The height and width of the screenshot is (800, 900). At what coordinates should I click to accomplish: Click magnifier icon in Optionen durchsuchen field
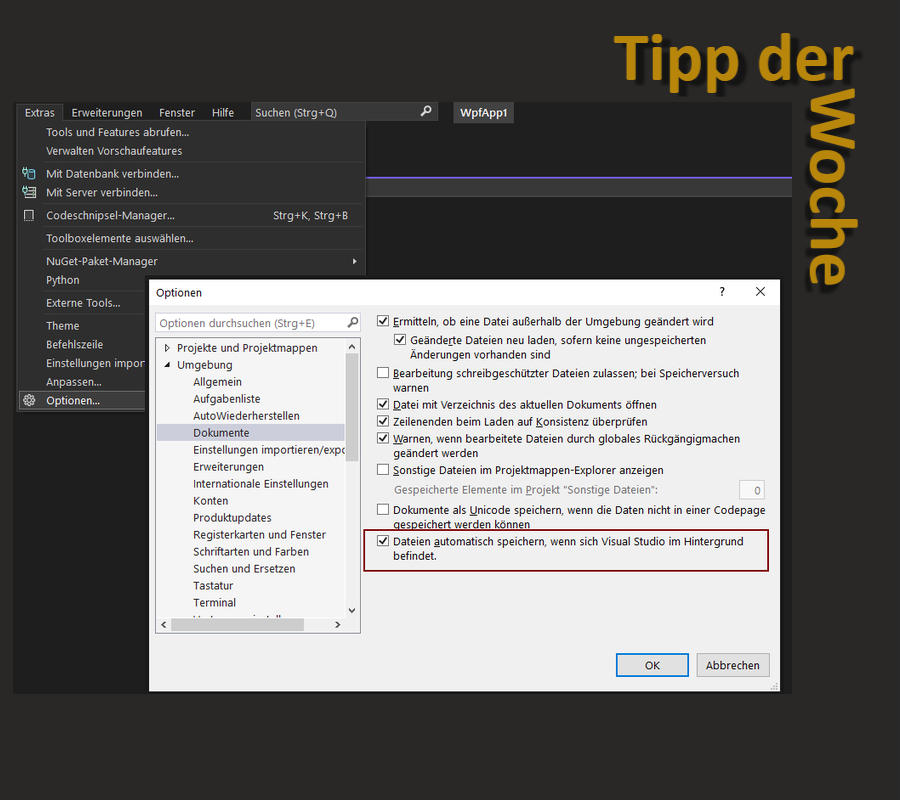352,323
